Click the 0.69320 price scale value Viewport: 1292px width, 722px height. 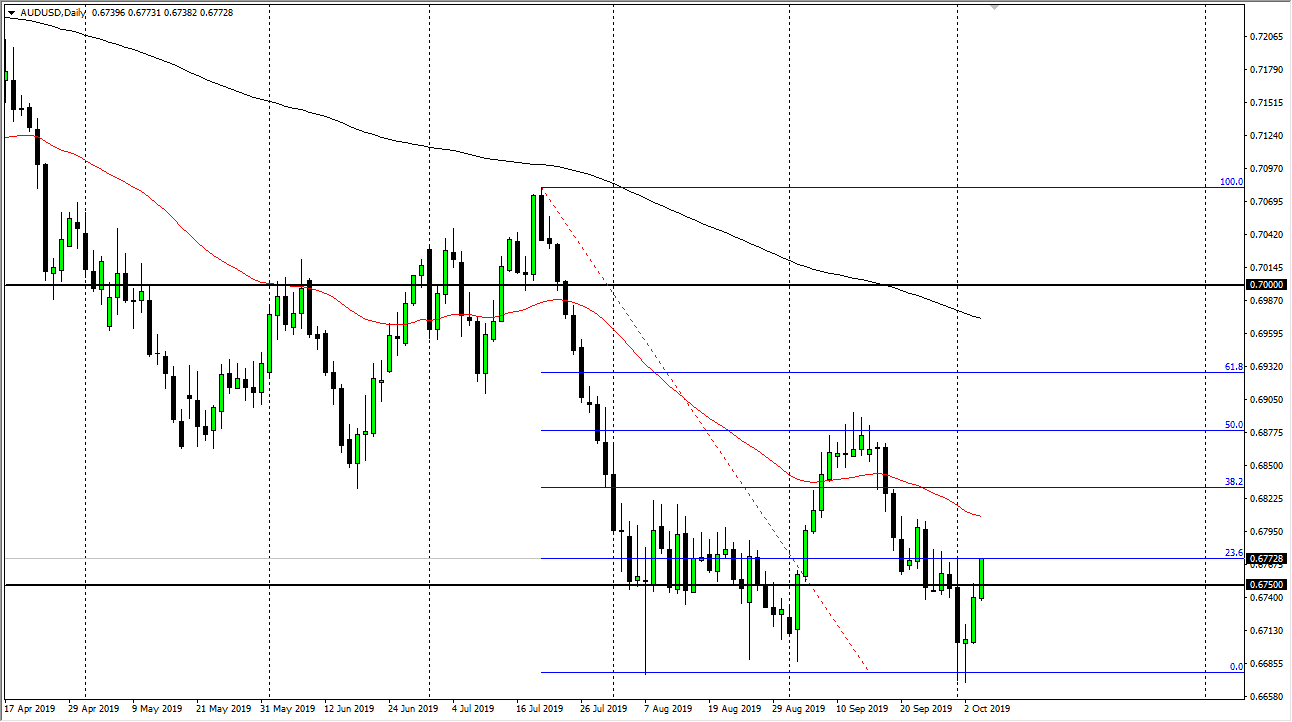click(1266, 367)
